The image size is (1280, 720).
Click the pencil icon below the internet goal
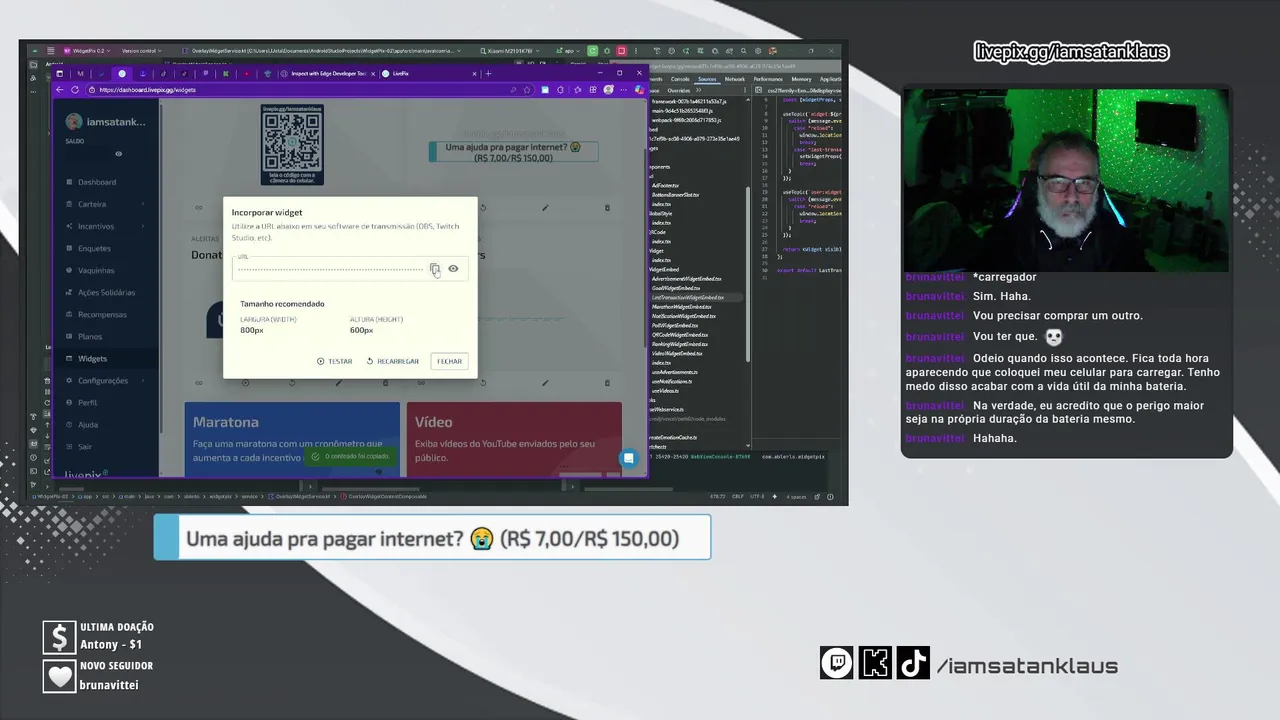click(545, 208)
